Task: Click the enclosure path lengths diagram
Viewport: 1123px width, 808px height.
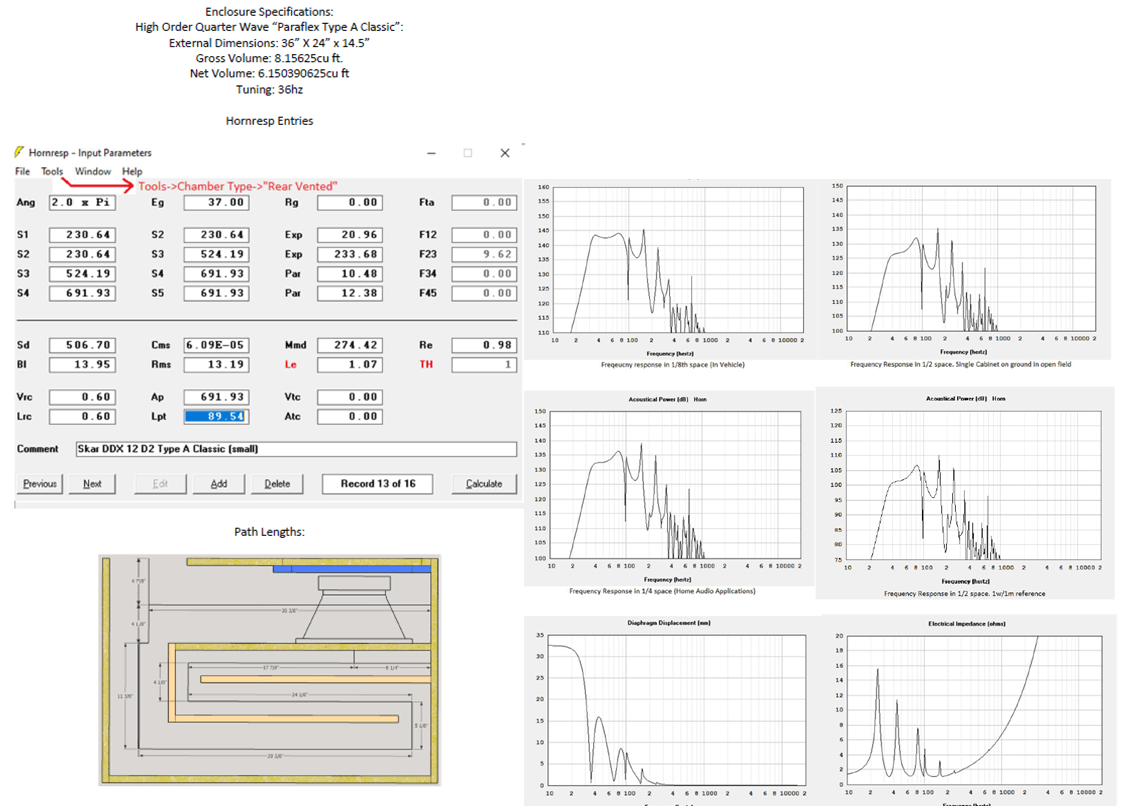Action: pos(269,670)
